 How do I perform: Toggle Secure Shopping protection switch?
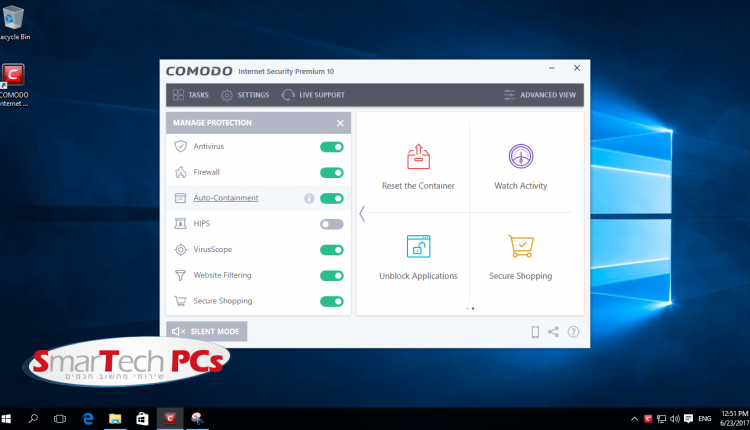[x=331, y=301]
